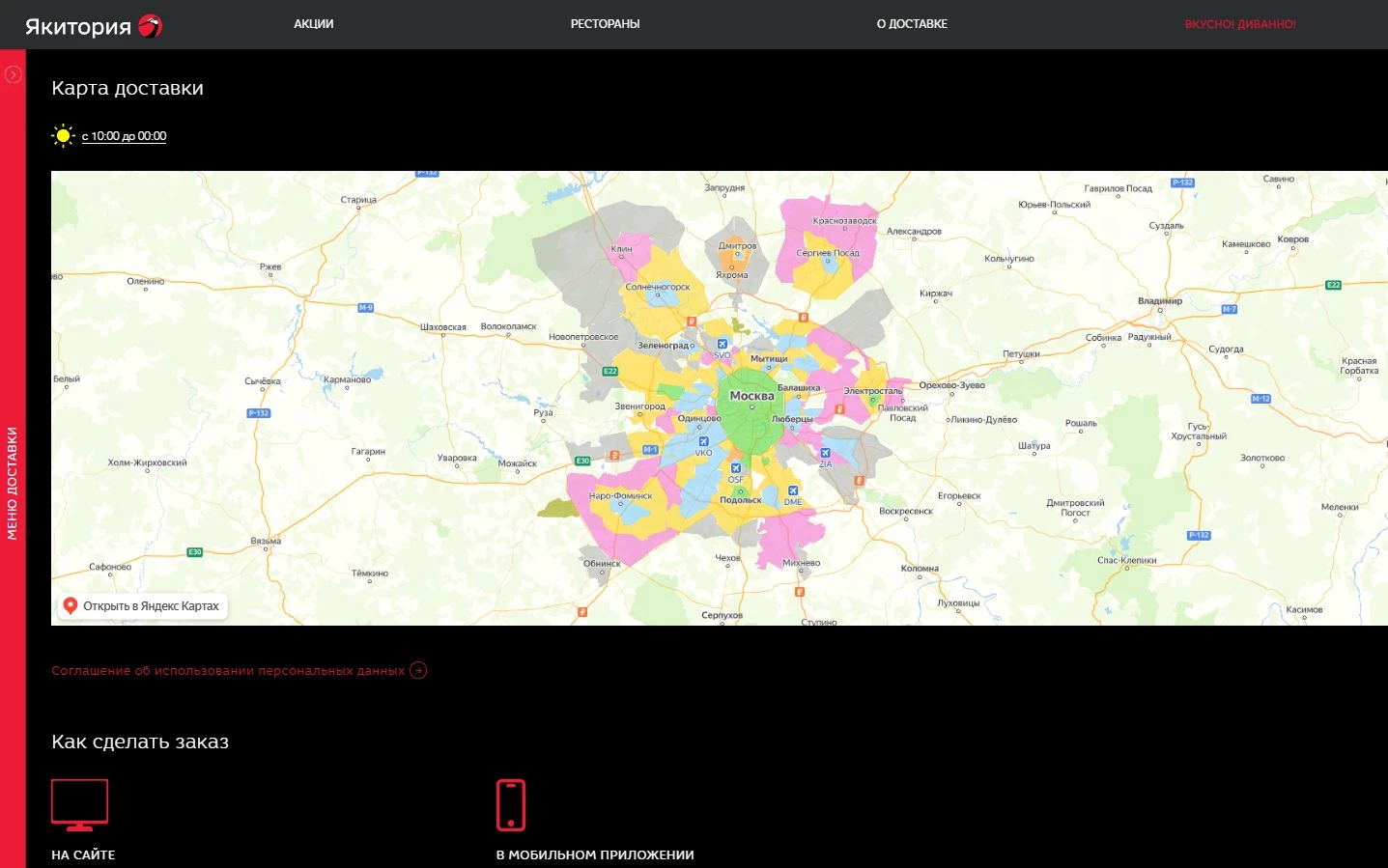This screenshot has height=868, width=1388.
Task: Click the SVO airport icon on map
Action: [x=722, y=345]
